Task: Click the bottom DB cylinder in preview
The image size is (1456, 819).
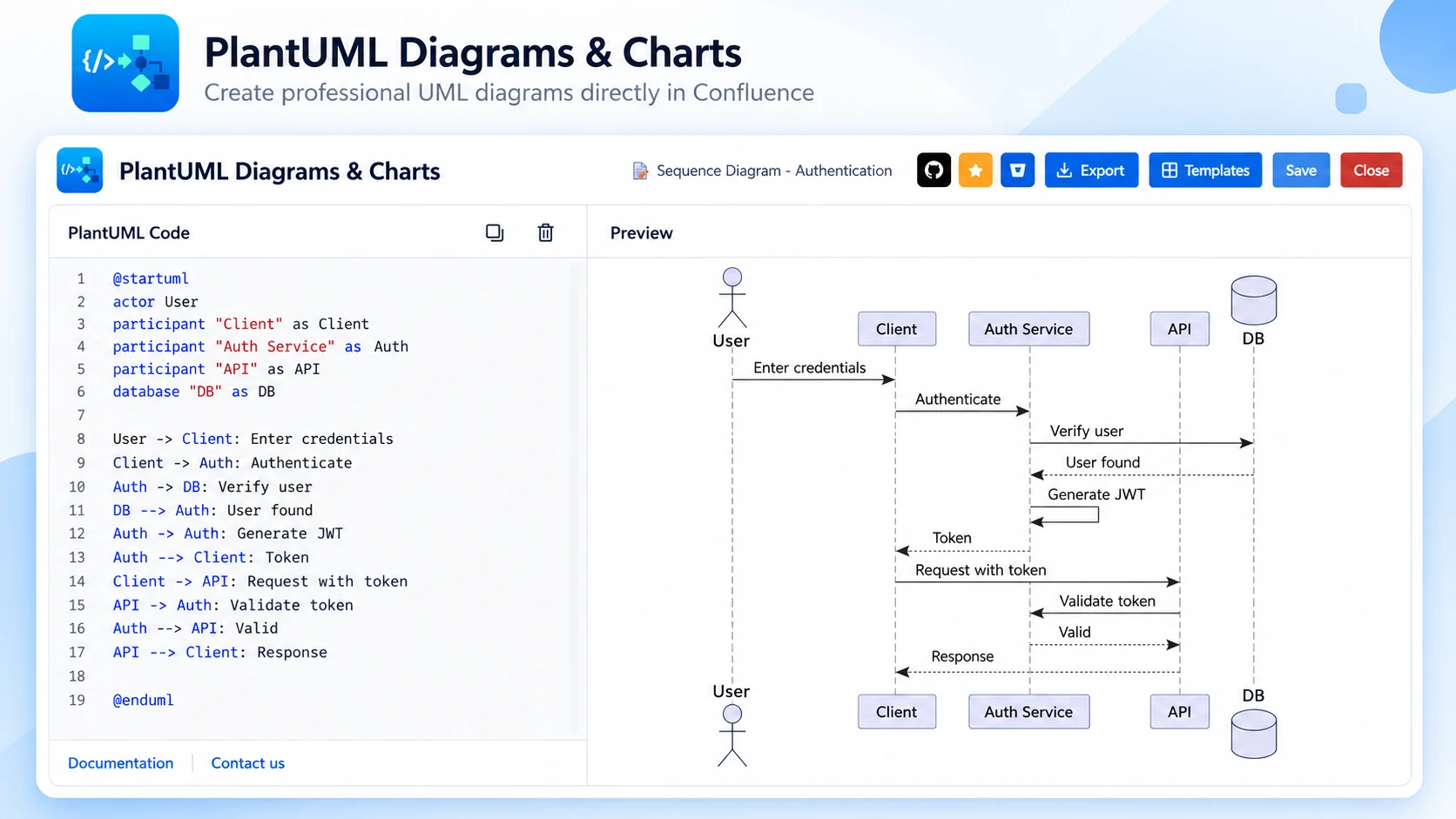Action: 1254,733
